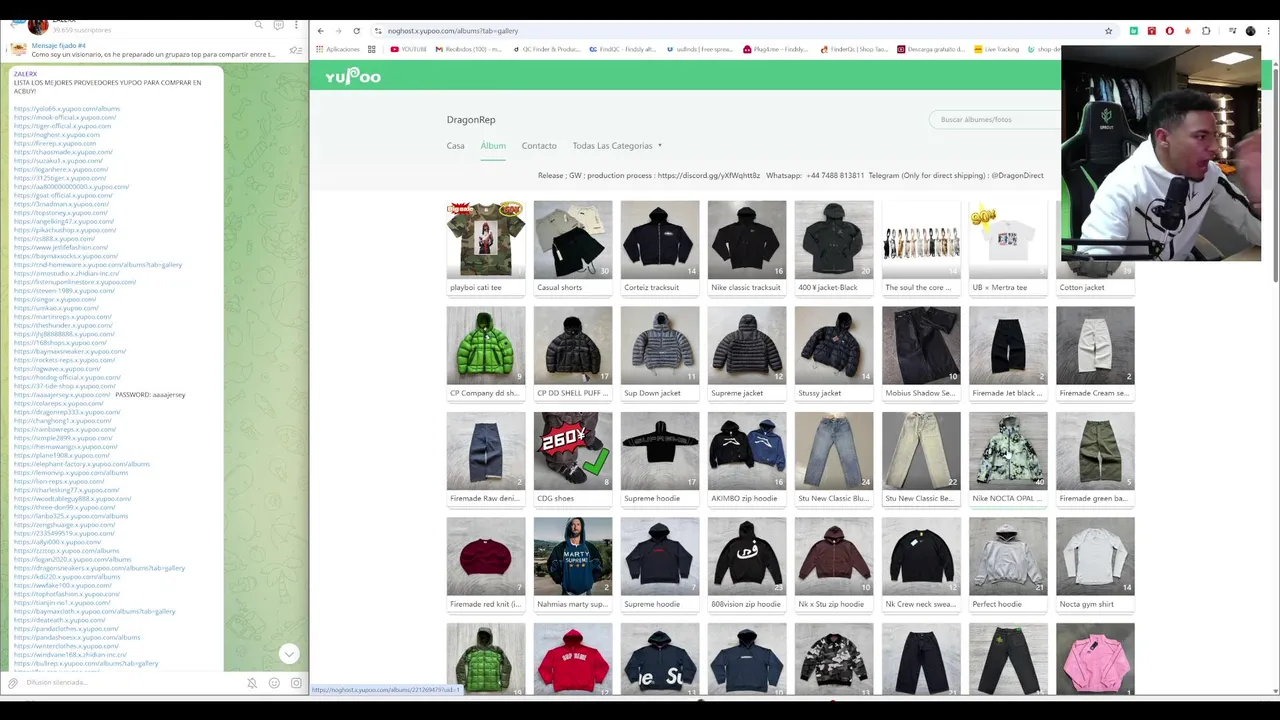This screenshot has width=1280, height=720.
Task: Open the Corteiz tracksuit album
Action: pyautogui.click(x=660, y=247)
